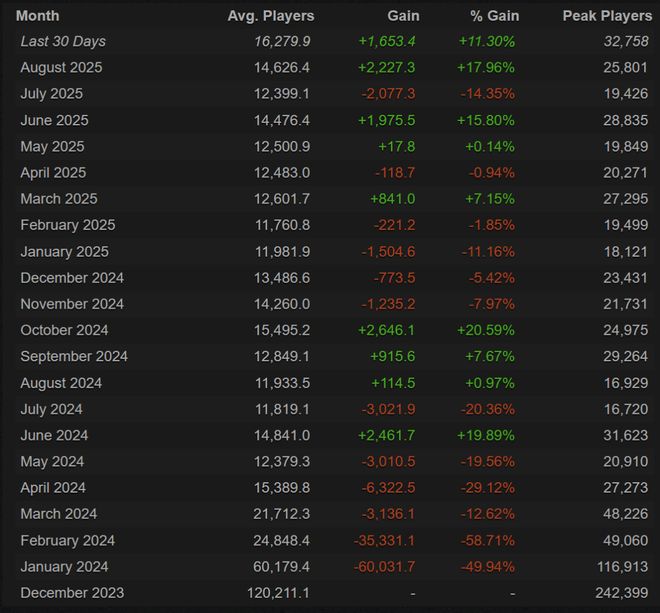
Task: Click the +2,227.3 gain value
Action: pos(386,68)
